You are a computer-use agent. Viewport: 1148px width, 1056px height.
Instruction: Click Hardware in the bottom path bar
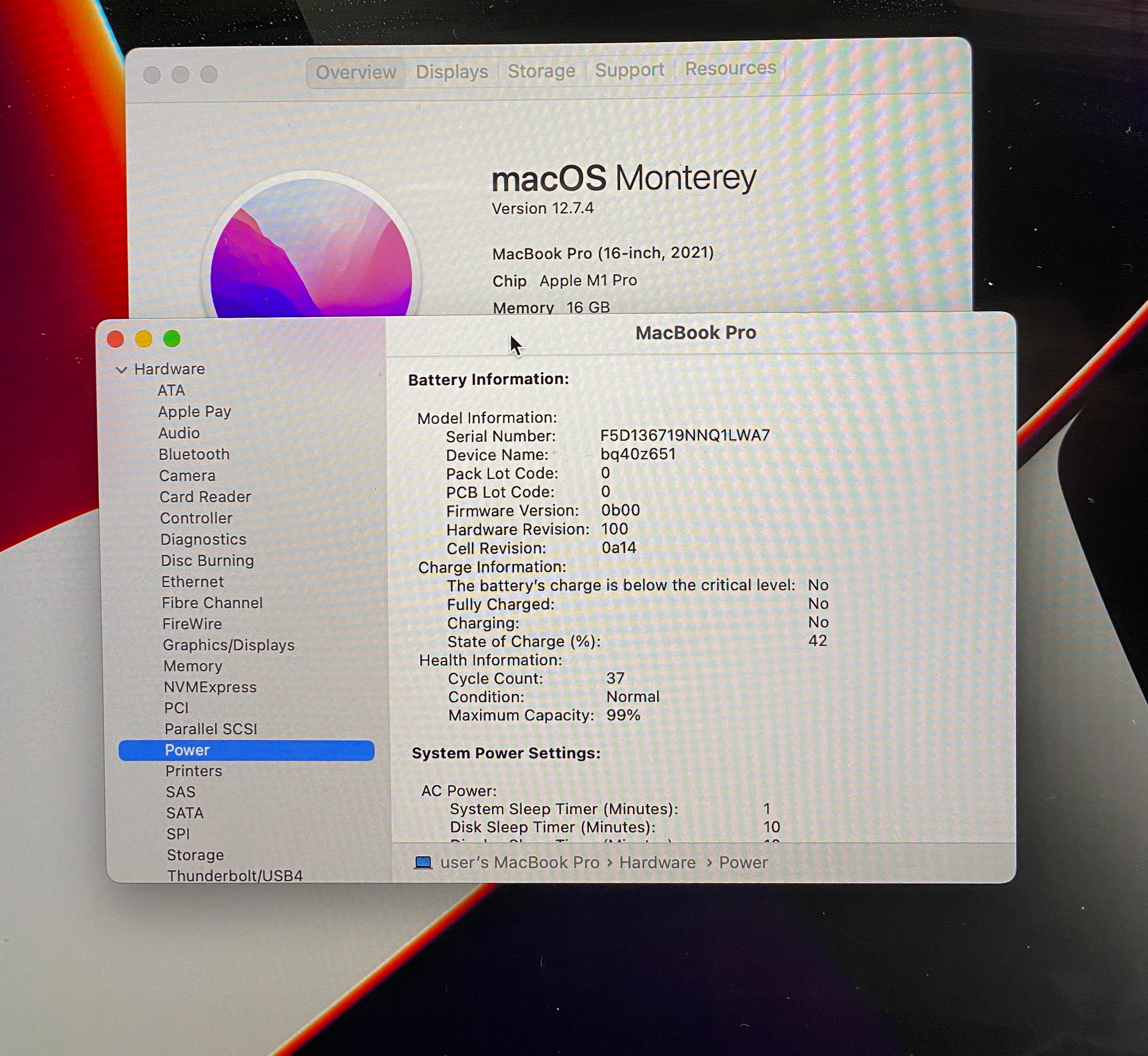tap(658, 862)
